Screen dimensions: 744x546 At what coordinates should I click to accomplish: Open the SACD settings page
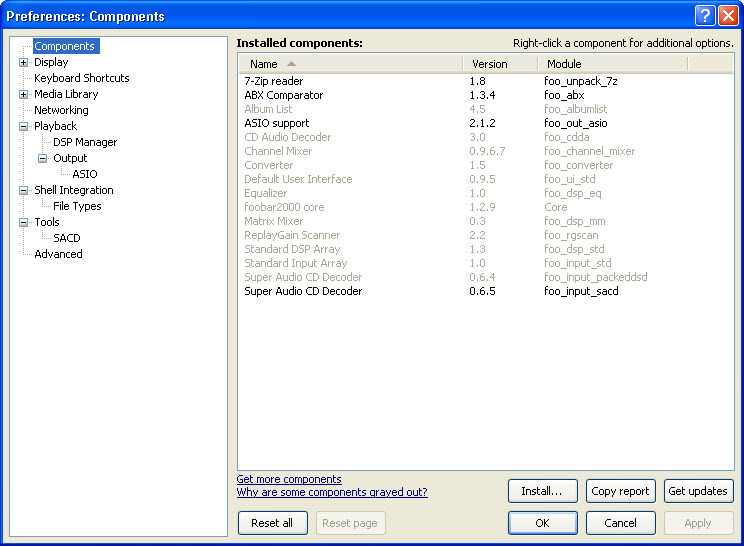[67, 238]
